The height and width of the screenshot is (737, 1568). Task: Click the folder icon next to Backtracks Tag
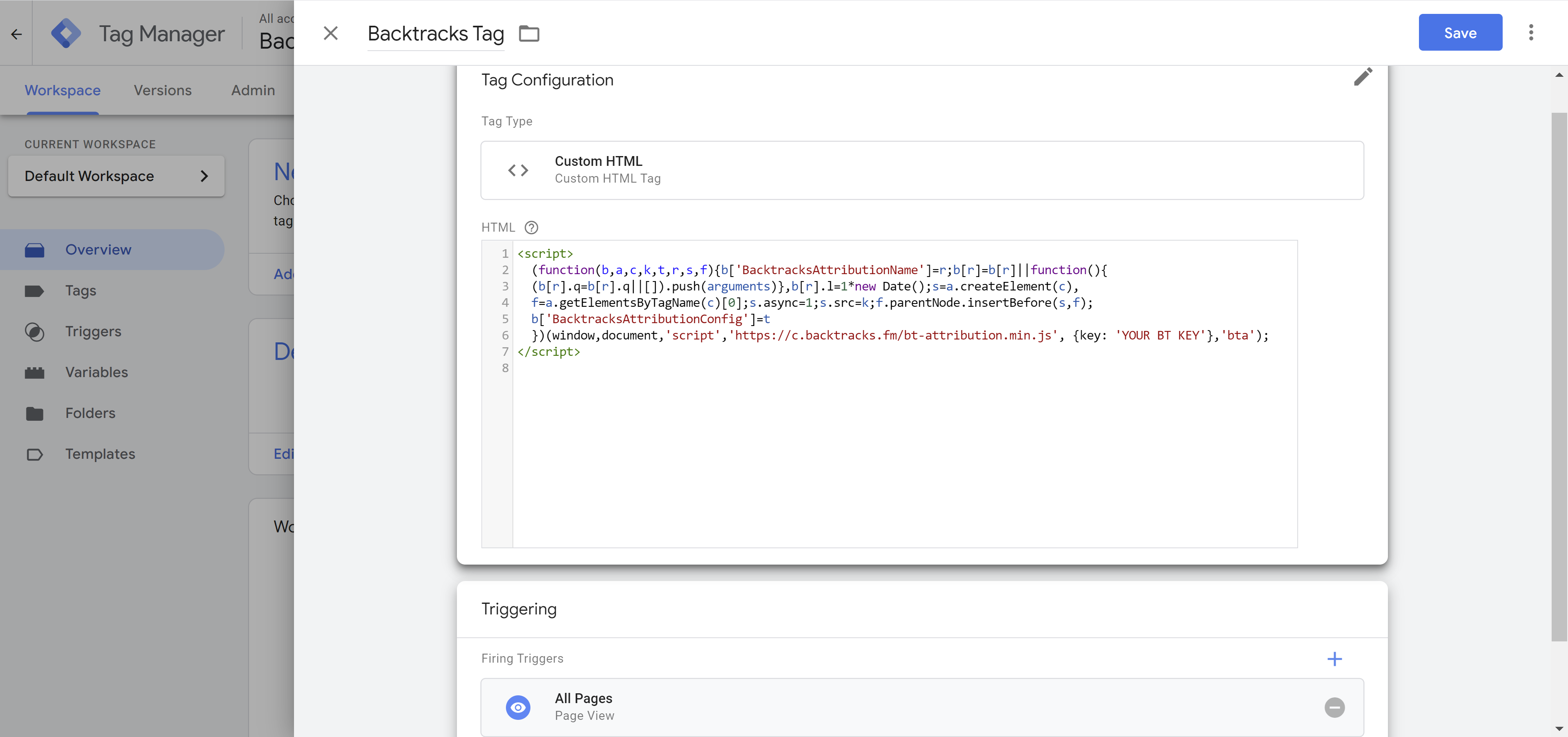pyautogui.click(x=529, y=32)
